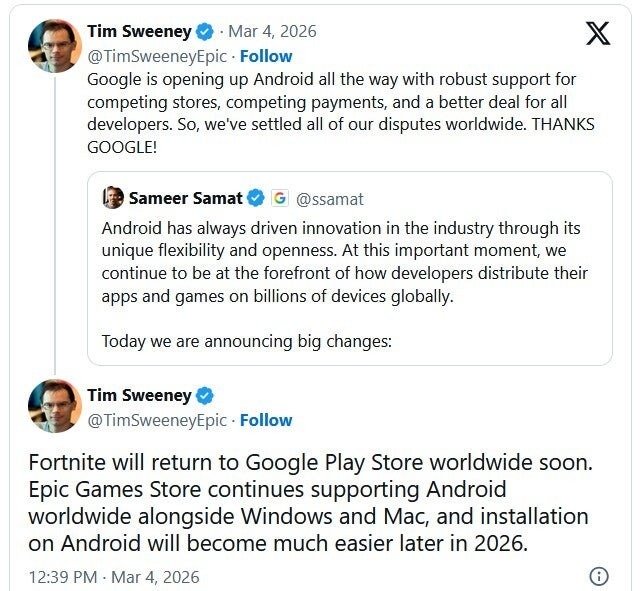Viewport: 641px width, 591px height.
Task: Open Tim Sweeney's lower profile picture
Action: pos(54,405)
